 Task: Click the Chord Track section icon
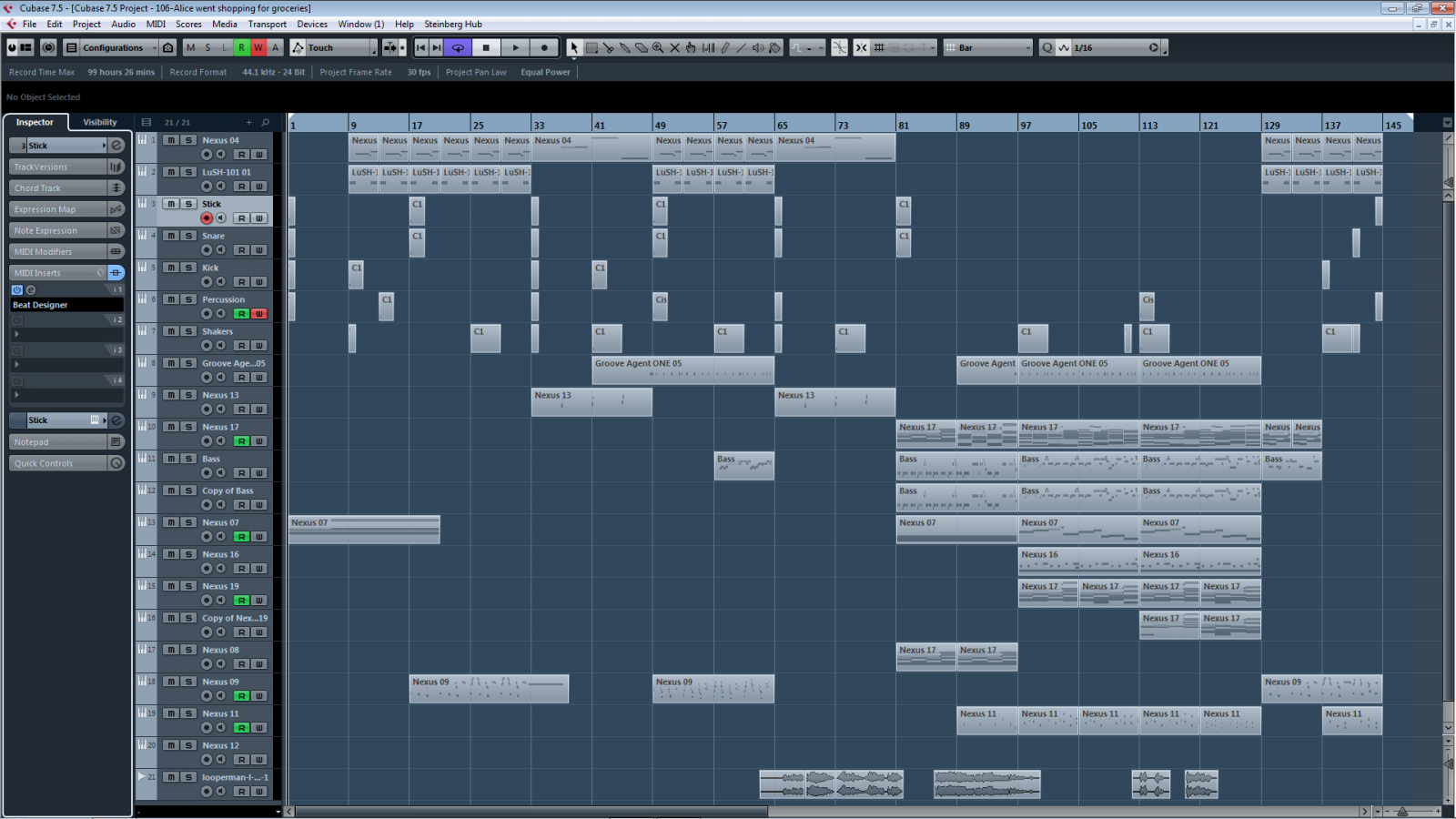(116, 188)
